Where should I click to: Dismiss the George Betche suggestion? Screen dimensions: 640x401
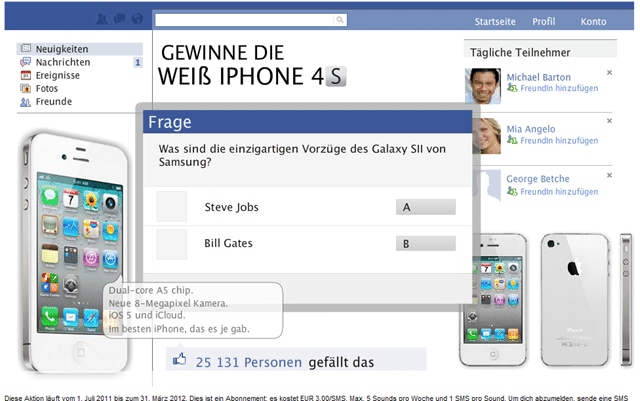pyautogui.click(x=609, y=175)
